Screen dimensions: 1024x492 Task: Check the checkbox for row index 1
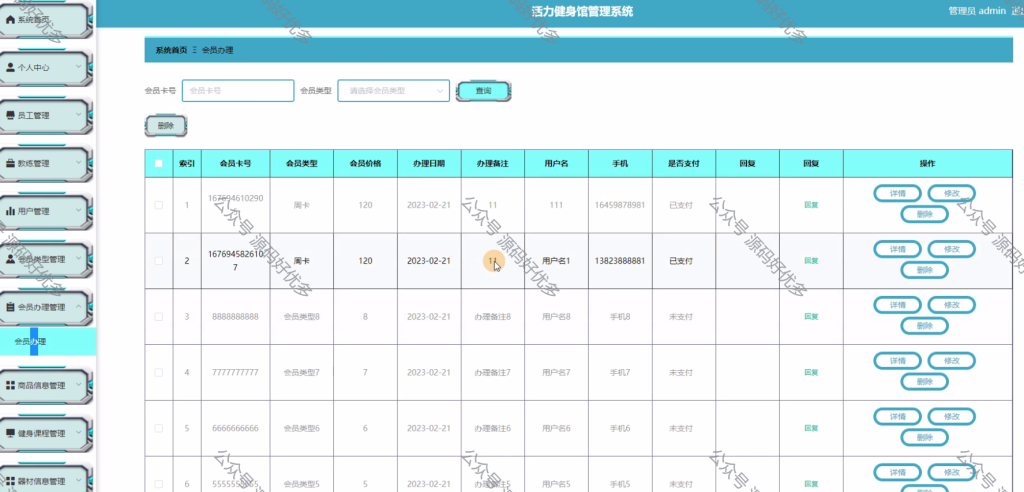click(159, 205)
